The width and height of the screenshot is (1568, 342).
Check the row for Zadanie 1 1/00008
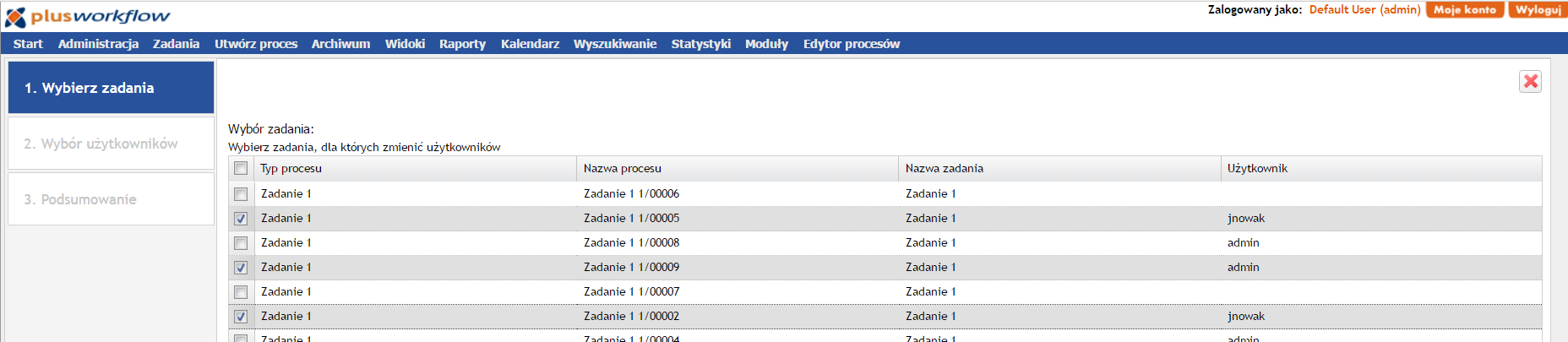click(x=241, y=242)
